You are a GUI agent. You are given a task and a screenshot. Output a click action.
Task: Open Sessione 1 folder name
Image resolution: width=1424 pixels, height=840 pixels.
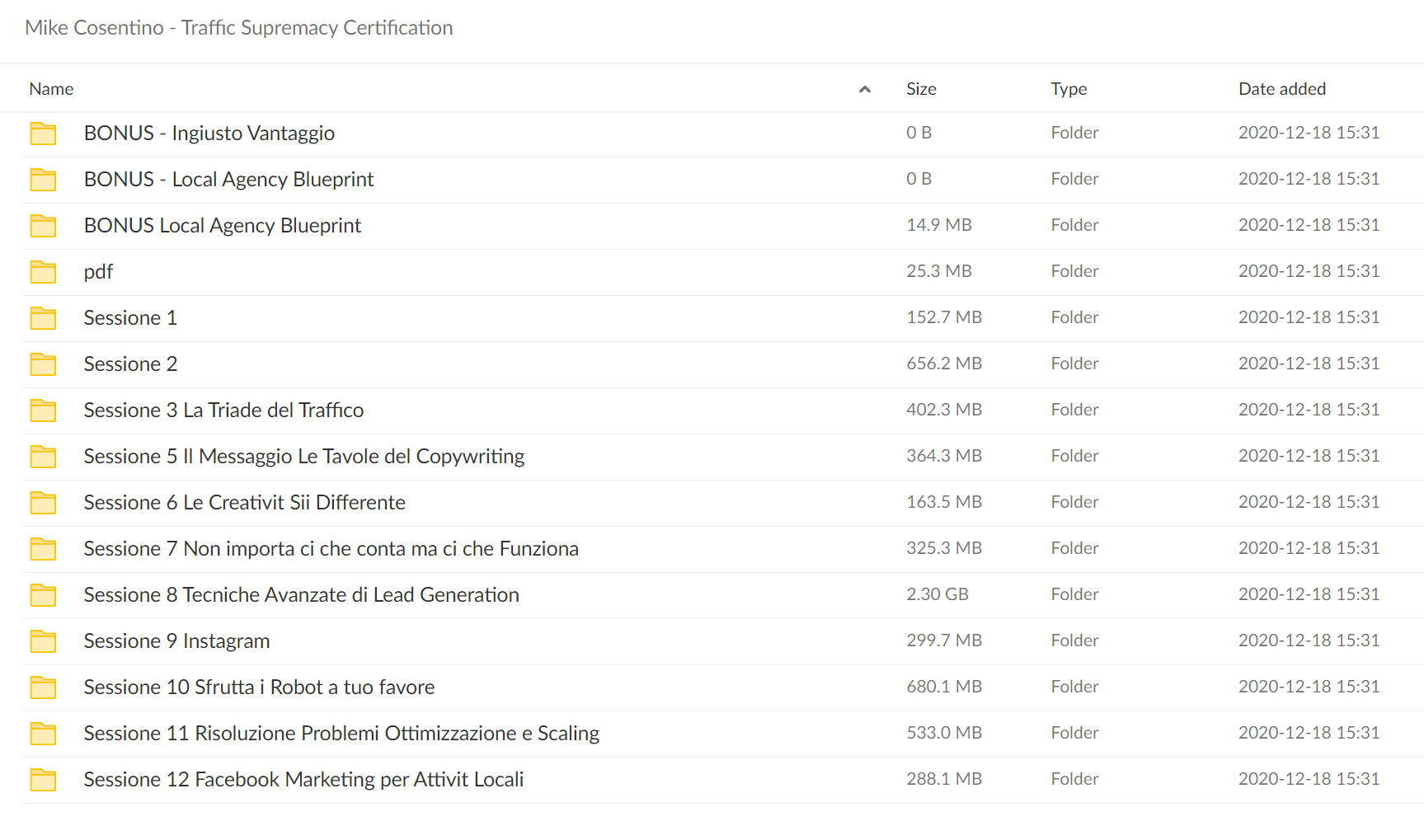point(130,318)
